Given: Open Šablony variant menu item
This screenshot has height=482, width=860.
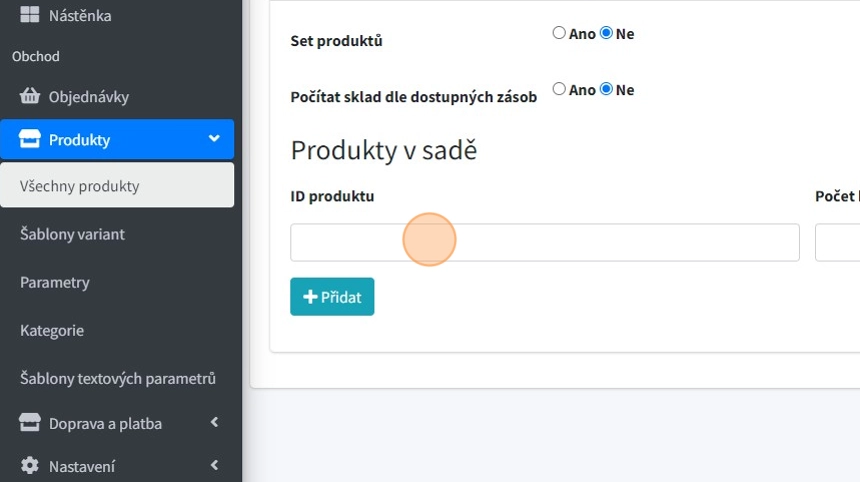Looking at the screenshot, I should [x=72, y=234].
